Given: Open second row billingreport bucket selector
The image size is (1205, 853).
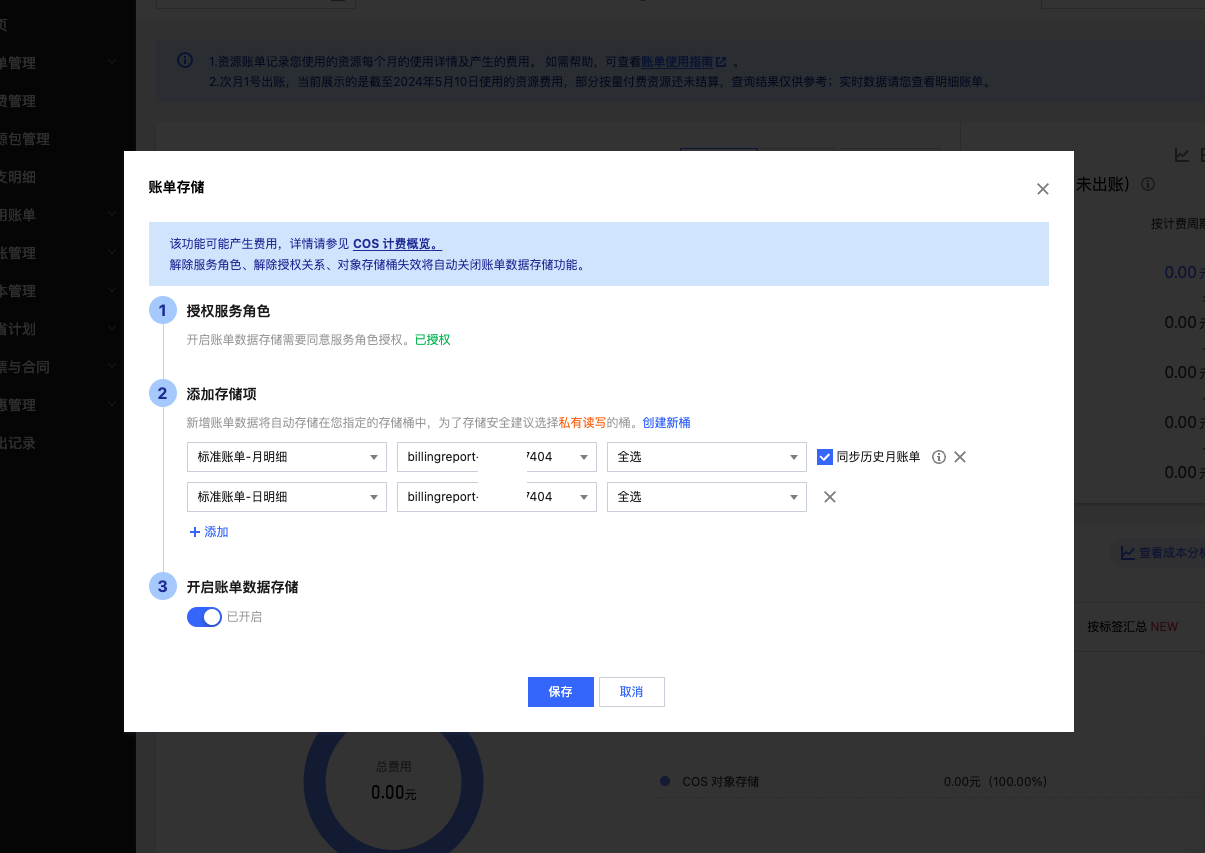Looking at the screenshot, I should click(x=496, y=497).
